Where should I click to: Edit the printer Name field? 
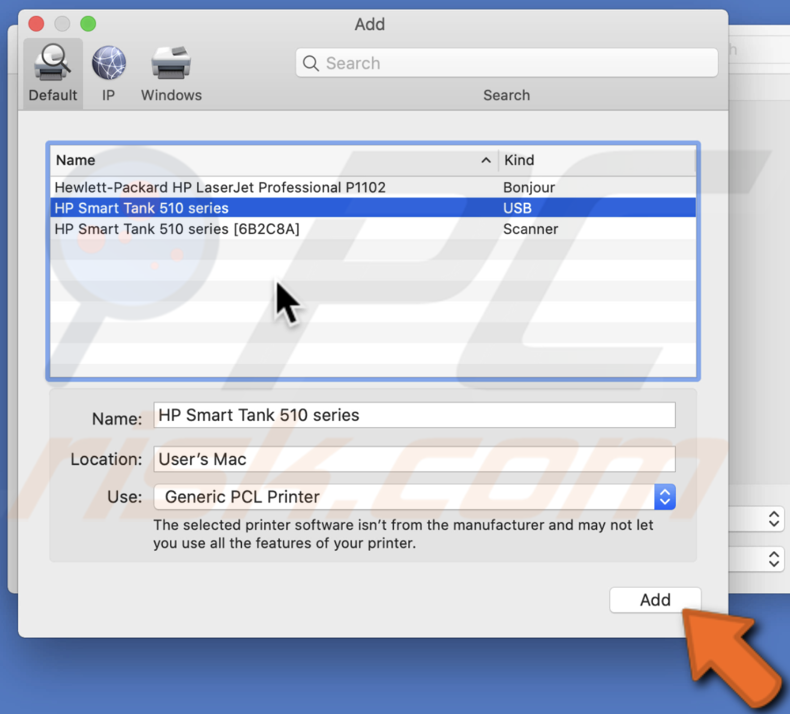pyautogui.click(x=414, y=415)
